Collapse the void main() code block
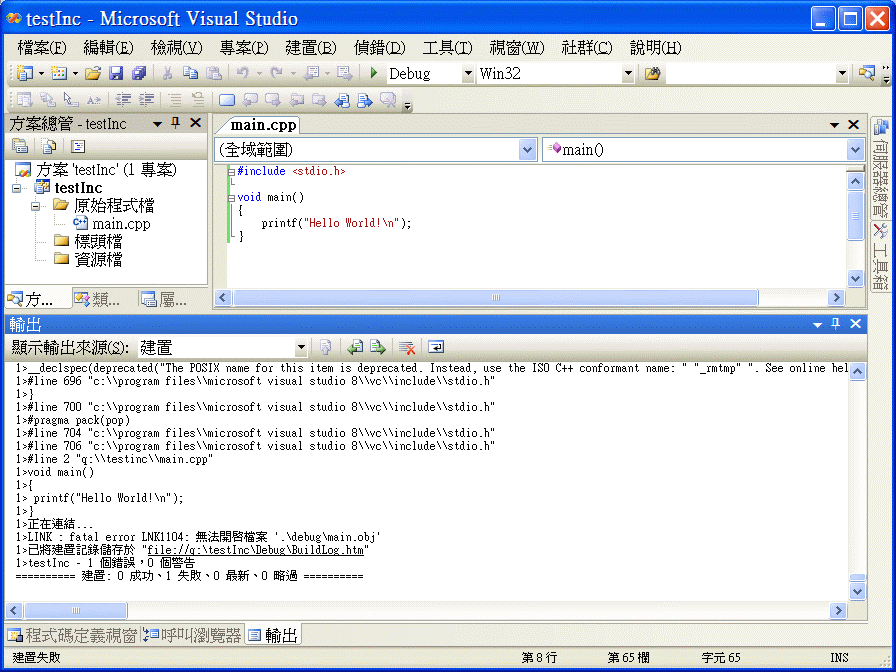Viewport: 896px width, 672px height. coord(231,198)
